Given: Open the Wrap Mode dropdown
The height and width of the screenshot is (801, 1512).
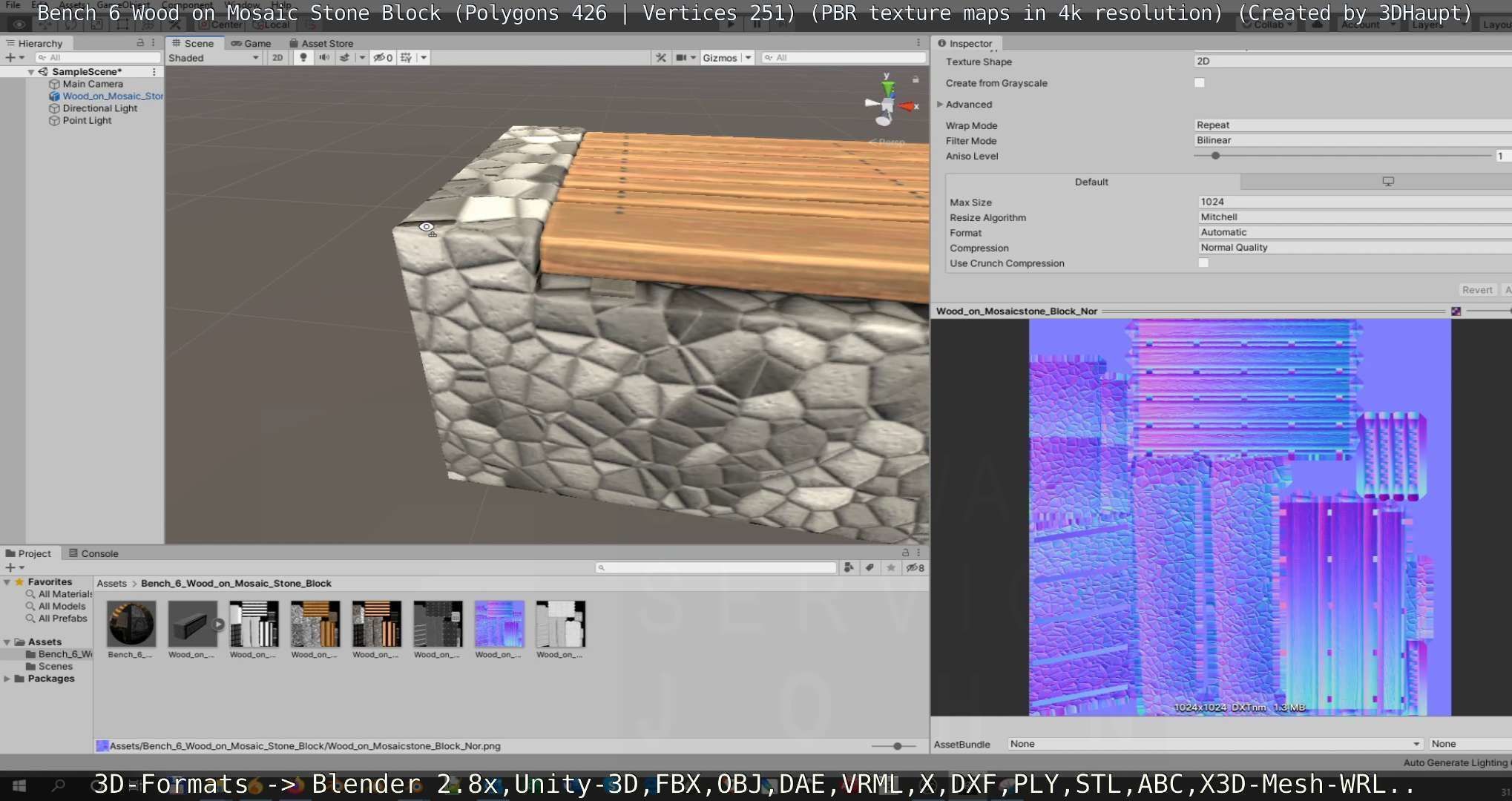Looking at the screenshot, I should (1352, 125).
